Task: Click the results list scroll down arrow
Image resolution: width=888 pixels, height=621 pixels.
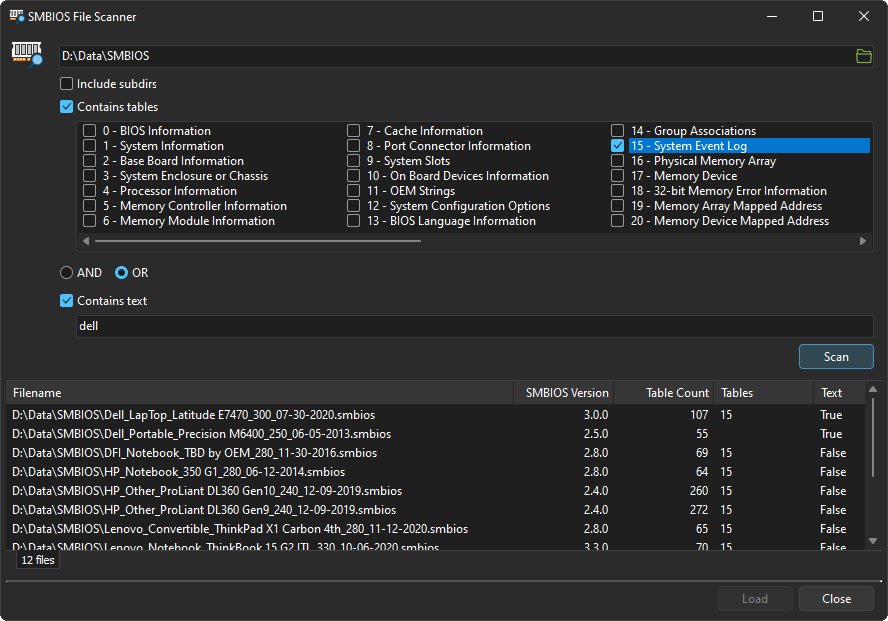Action: [x=873, y=541]
